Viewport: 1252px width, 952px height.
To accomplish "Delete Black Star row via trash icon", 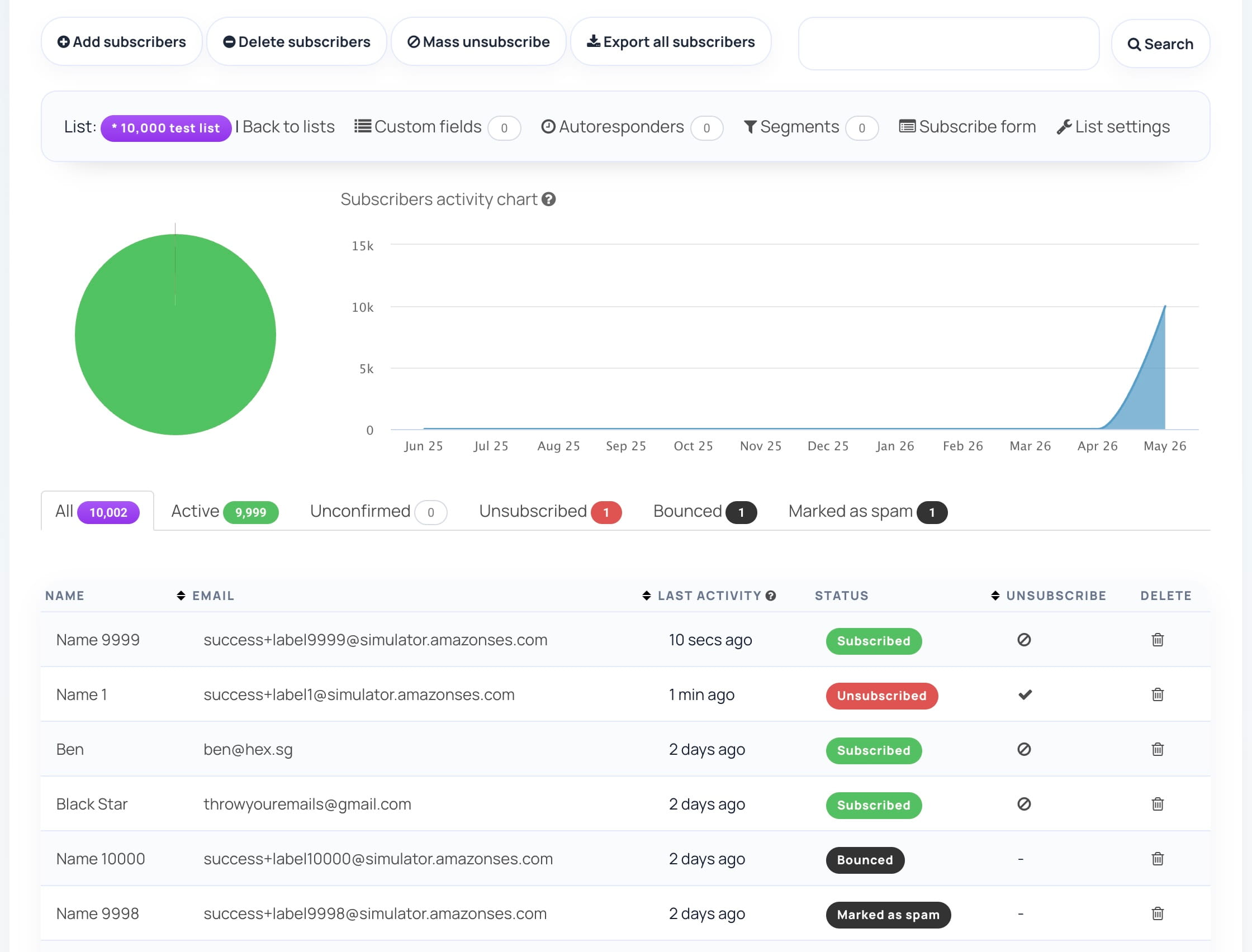I will pyautogui.click(x=1158, y=804).
